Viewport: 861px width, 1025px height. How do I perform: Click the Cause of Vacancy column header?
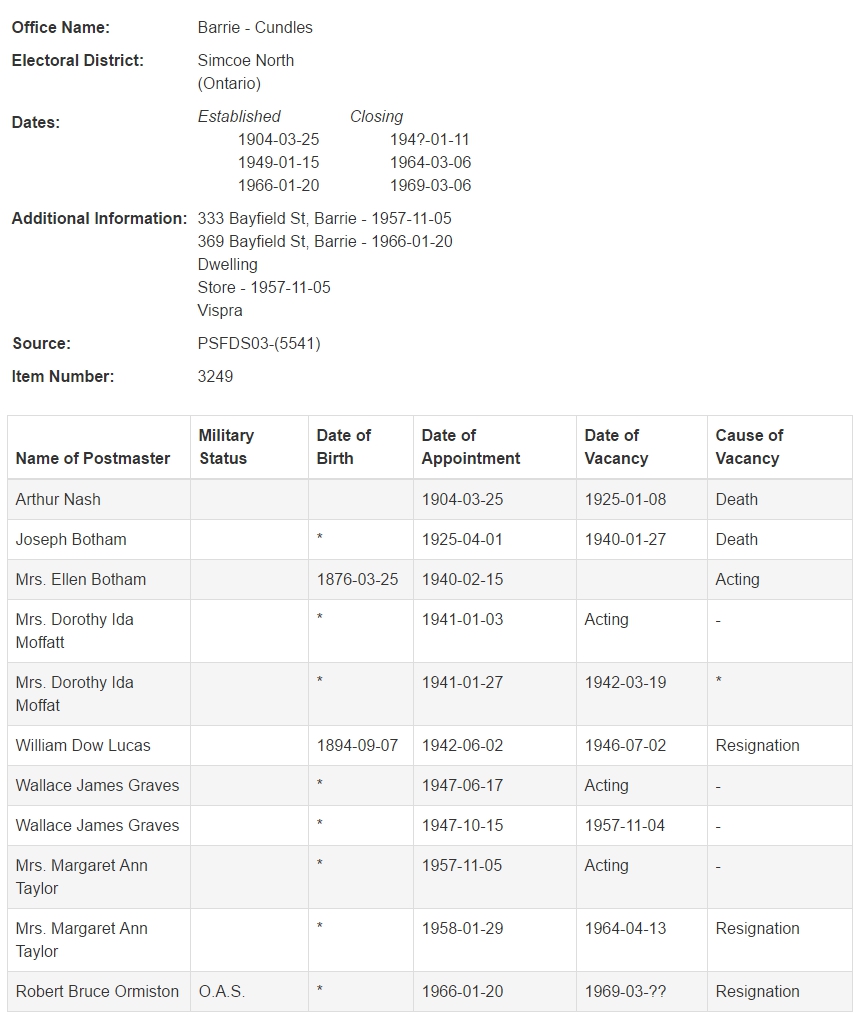[749, 447]
